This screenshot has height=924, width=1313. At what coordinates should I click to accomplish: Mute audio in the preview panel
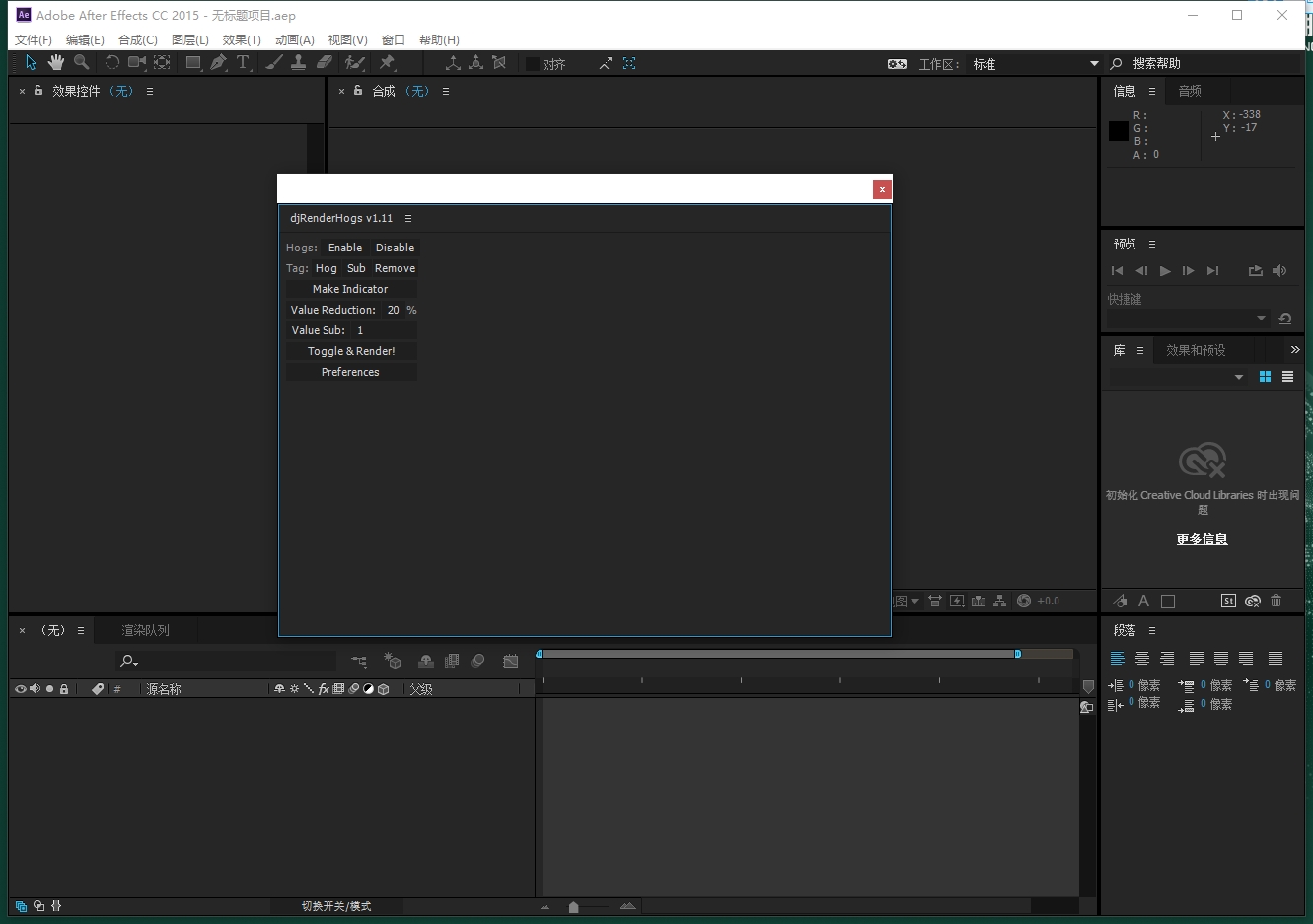point(1279,271)
